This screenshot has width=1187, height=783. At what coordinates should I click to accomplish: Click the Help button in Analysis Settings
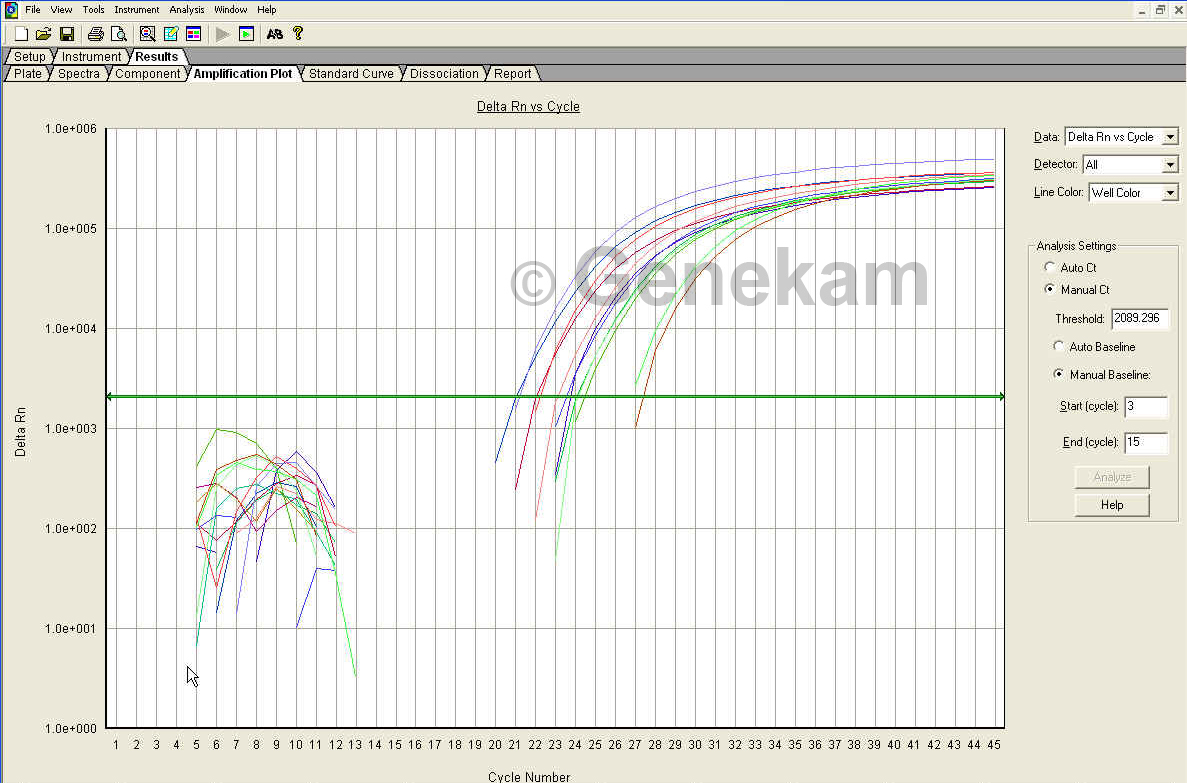coord(1112,505)
